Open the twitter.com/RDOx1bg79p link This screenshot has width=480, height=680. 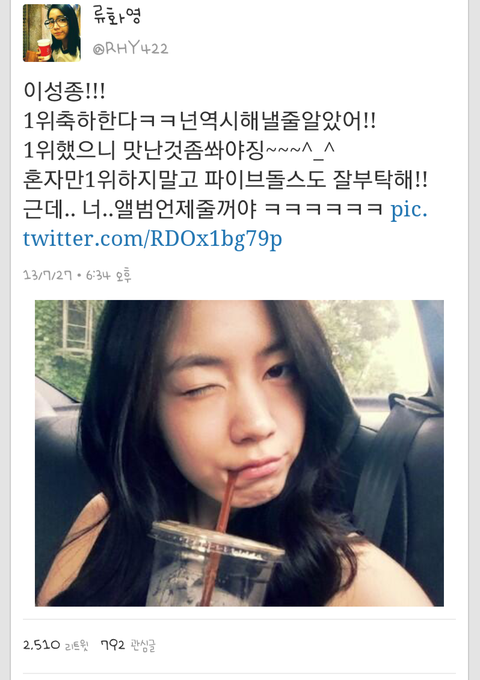tap(153, 239)
